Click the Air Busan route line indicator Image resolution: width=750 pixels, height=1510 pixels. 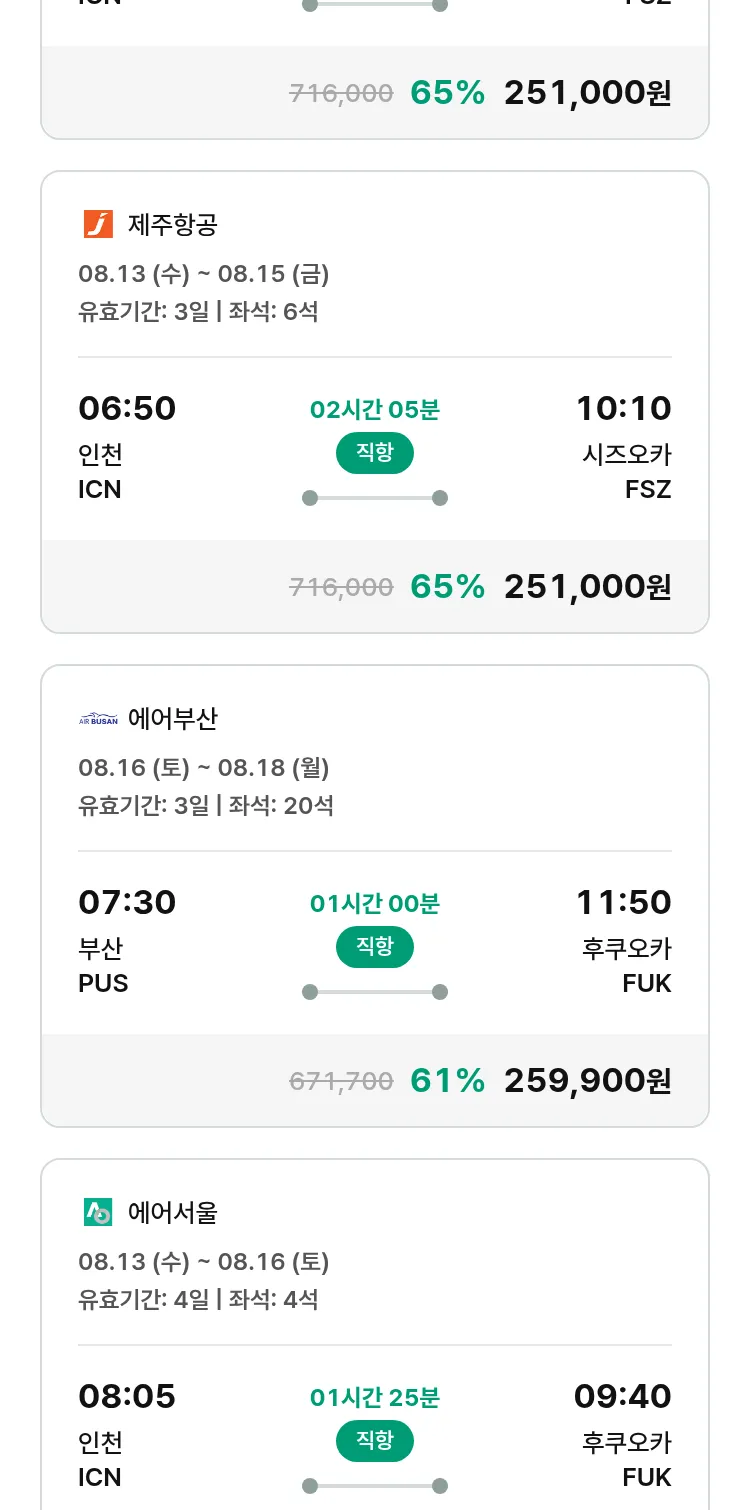point(375,992)
